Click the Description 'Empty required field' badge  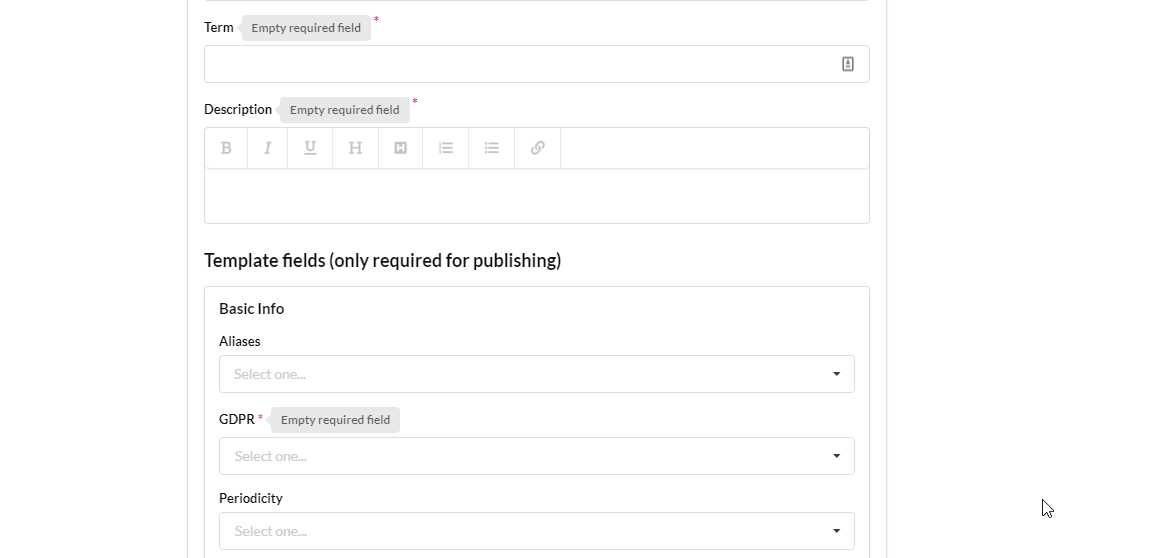344,110
